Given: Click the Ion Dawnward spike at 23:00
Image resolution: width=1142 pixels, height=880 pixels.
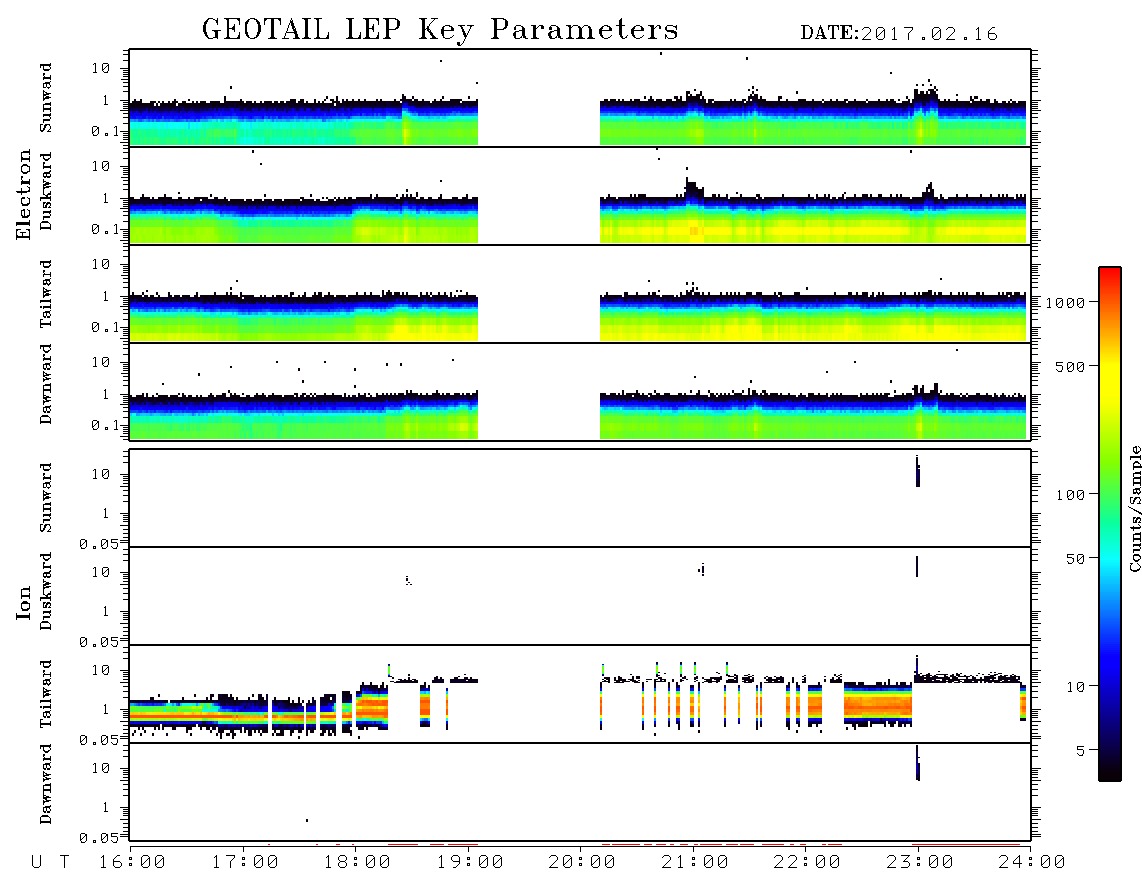Looking at the screenshot, I should [918, 763].
